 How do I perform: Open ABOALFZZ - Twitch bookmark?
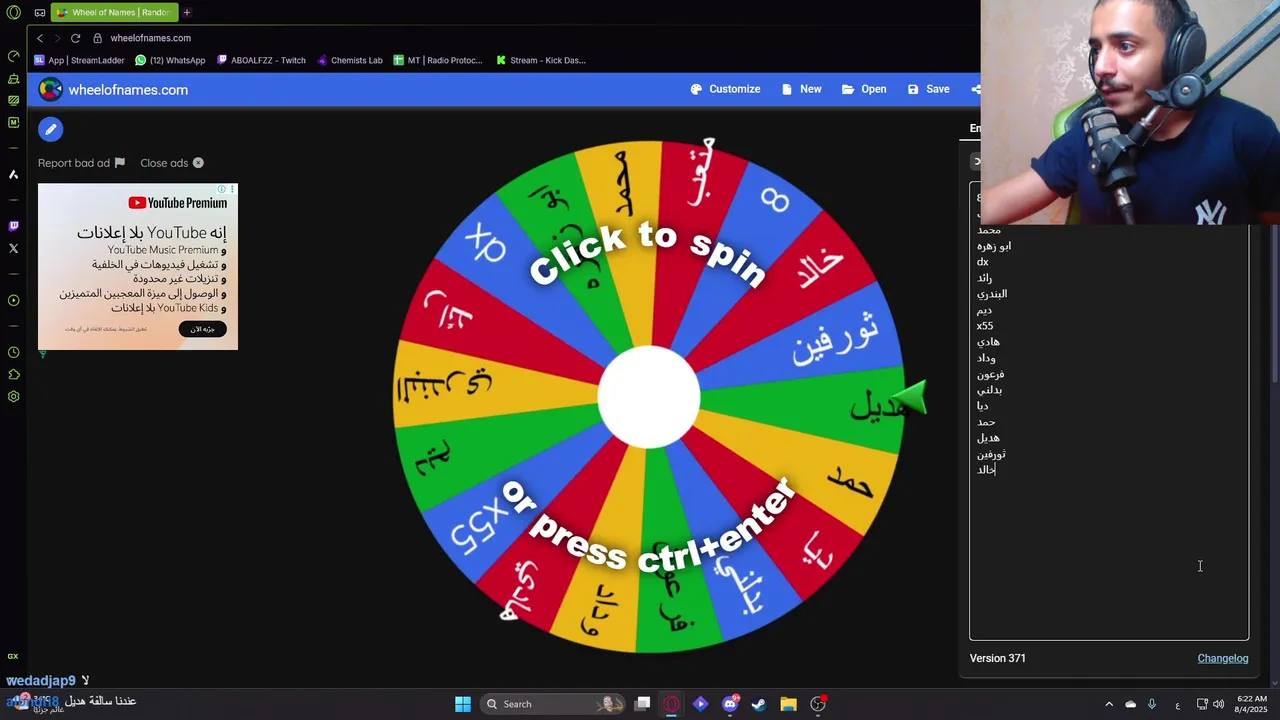(261, 60)
